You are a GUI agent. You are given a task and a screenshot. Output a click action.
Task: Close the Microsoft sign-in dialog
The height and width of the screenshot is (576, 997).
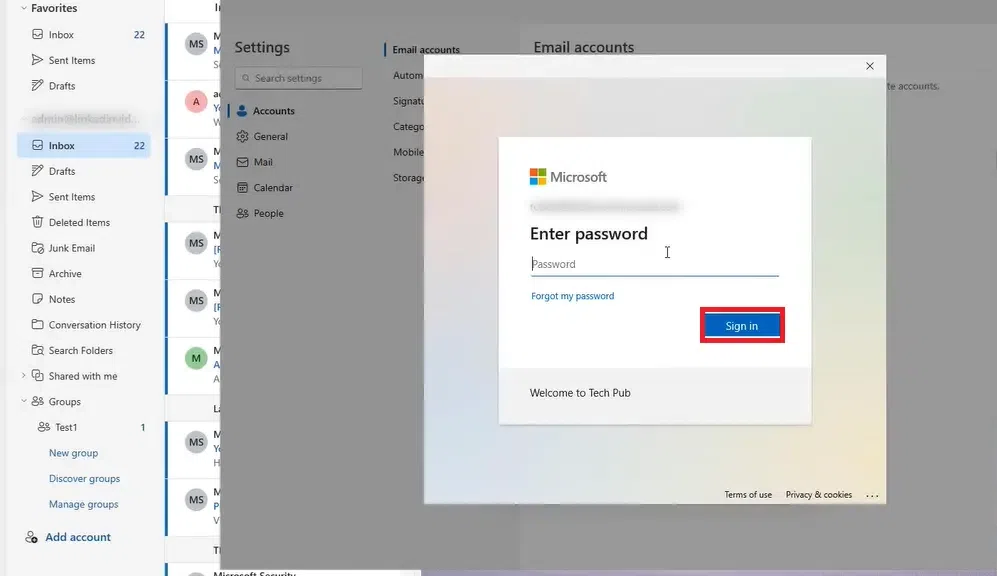[x=870, y=66]
